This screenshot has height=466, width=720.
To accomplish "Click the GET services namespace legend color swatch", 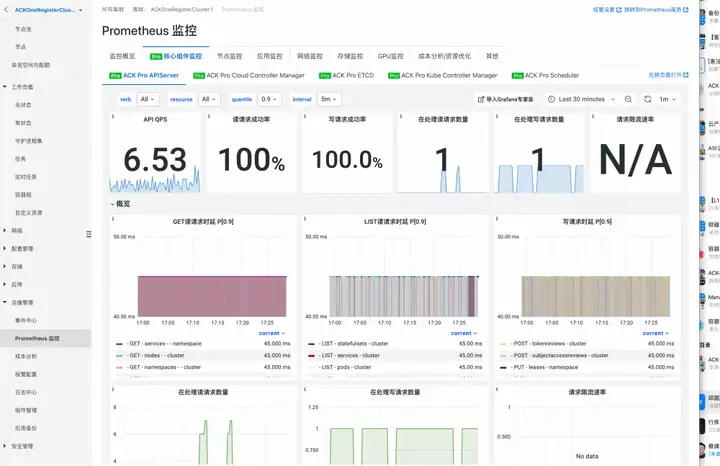I will [x=119, y=344].
